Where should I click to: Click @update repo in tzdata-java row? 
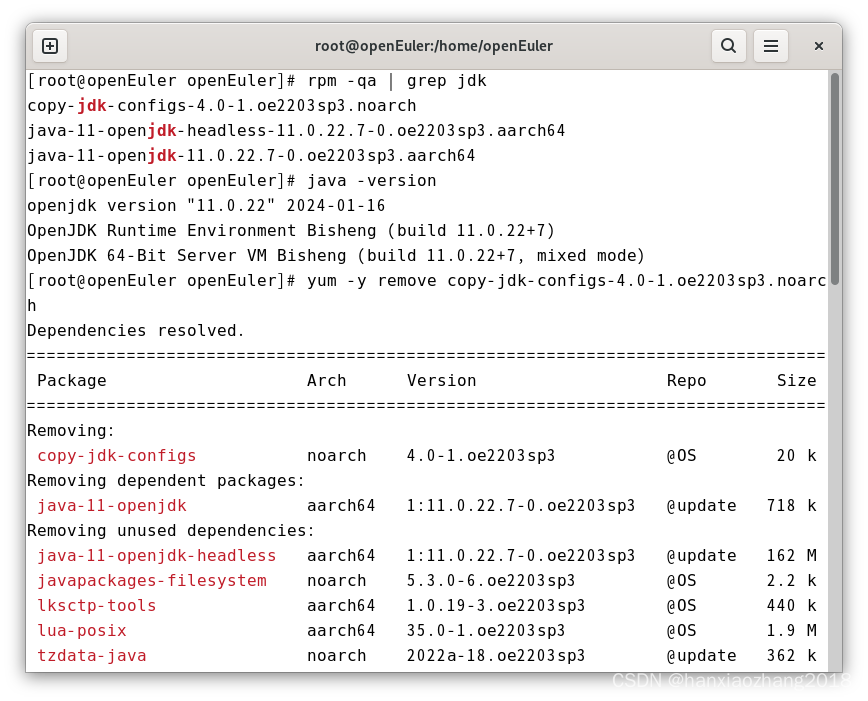[701, 656]
